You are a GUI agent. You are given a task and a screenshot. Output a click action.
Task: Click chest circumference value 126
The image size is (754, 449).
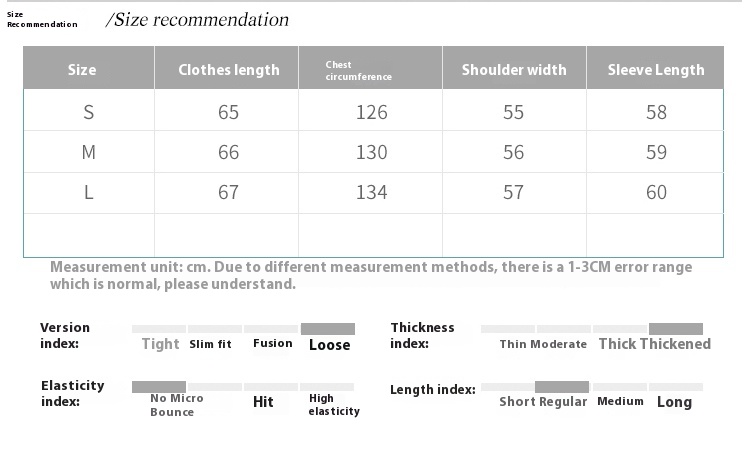click(x=372, y=112)
